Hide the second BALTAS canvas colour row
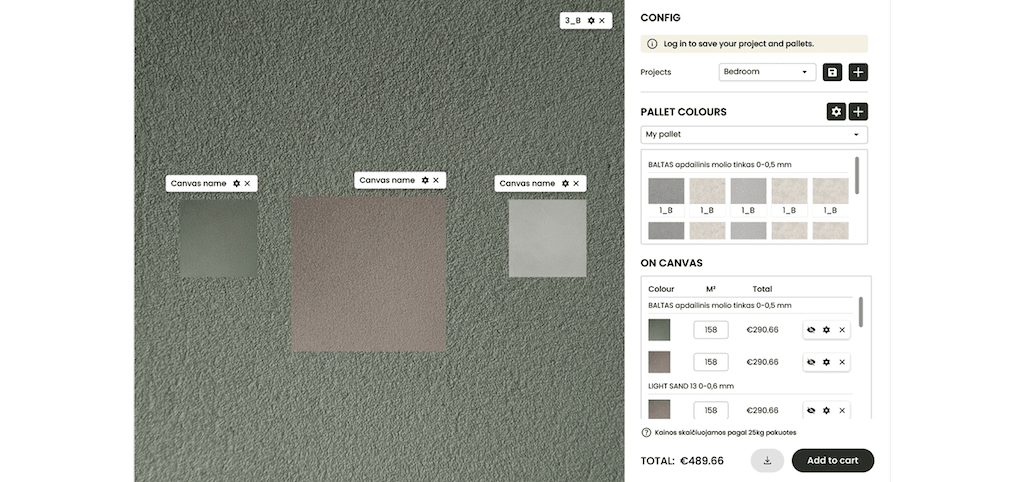 tap(811, 362)
